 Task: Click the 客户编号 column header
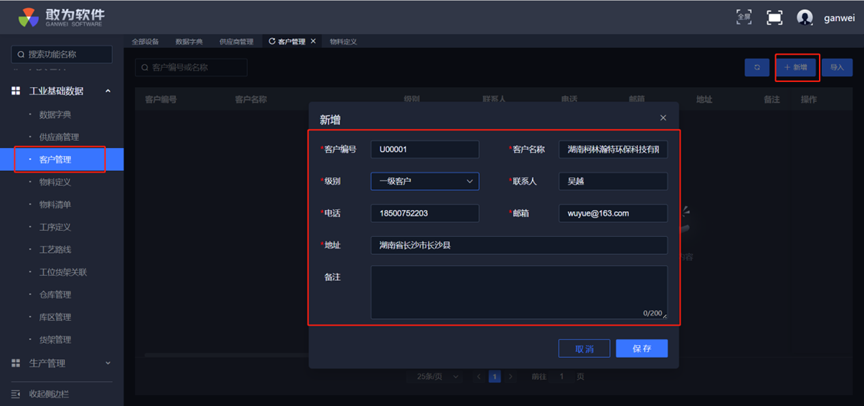[160, 100]
